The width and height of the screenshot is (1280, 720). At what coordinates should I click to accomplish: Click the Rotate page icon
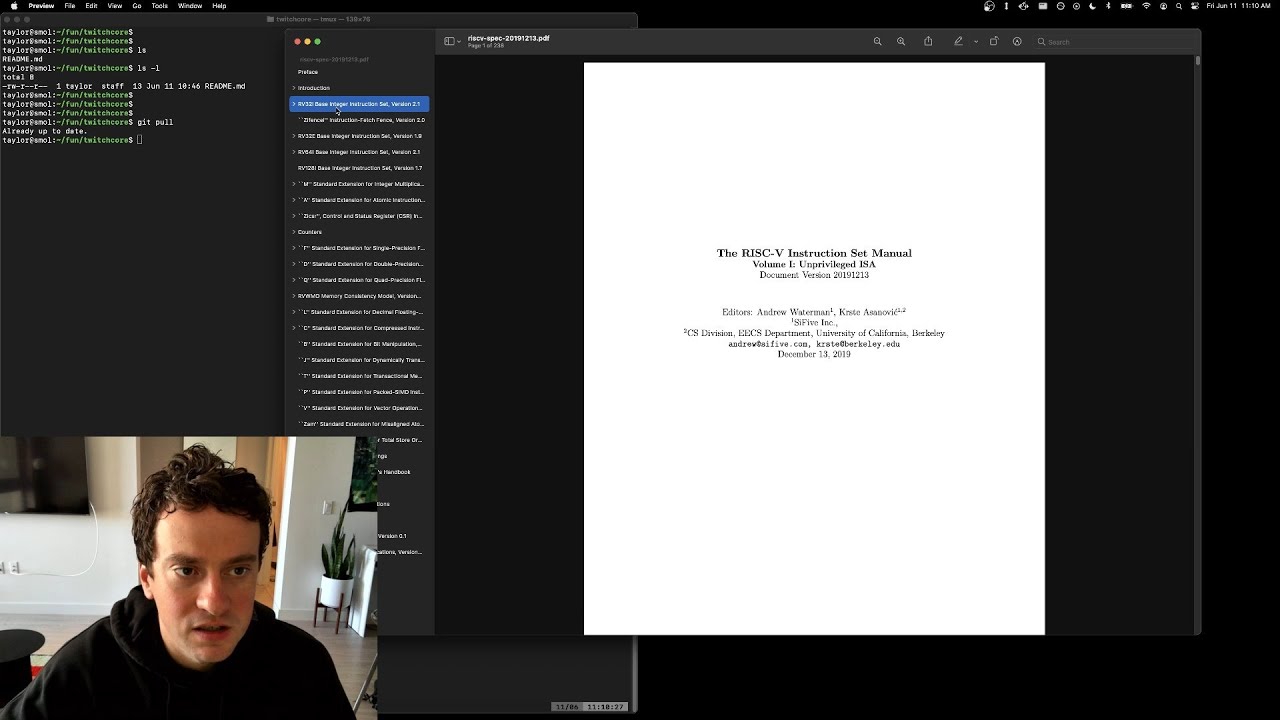[994, 41]
